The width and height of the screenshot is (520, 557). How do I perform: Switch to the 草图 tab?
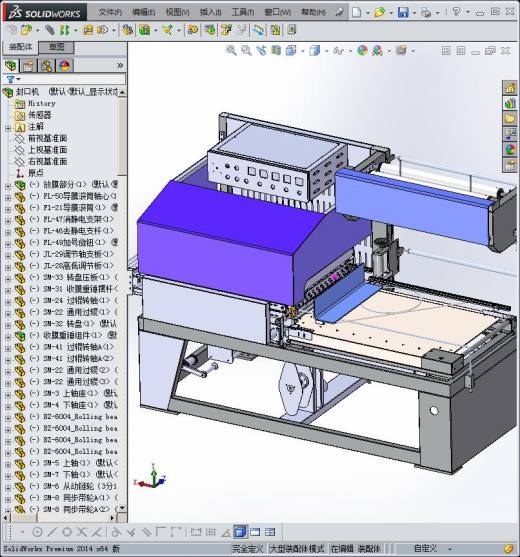click(x=56, y=47)
